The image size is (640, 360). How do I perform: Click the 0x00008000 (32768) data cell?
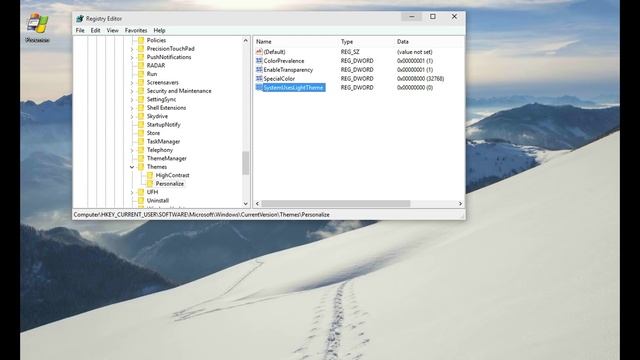(420, 78)
